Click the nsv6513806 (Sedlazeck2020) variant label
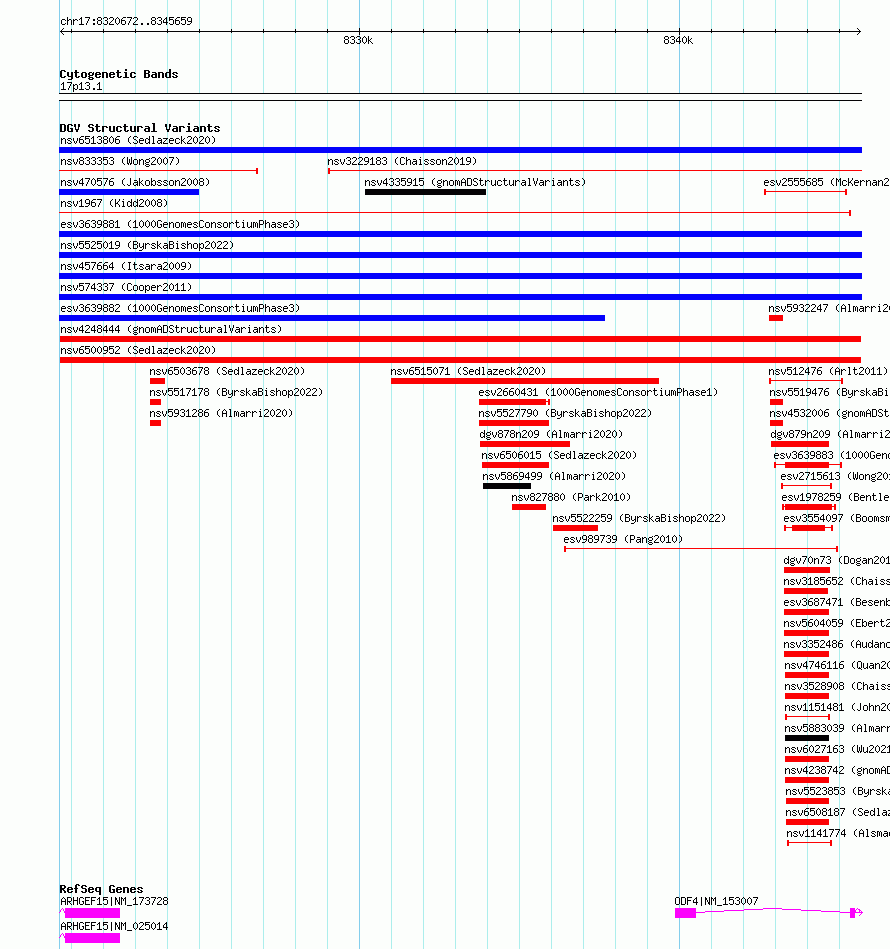 (138, 140)
